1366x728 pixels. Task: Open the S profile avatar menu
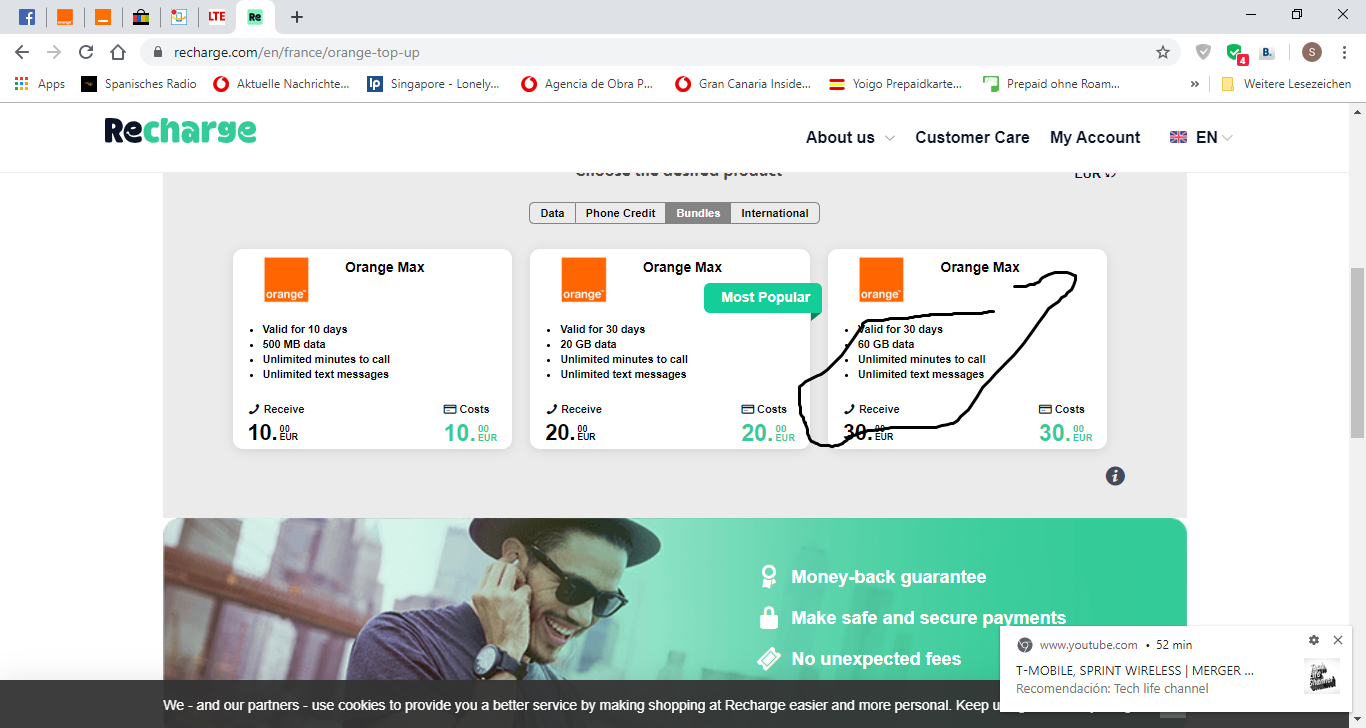(x=1312, y=52)
